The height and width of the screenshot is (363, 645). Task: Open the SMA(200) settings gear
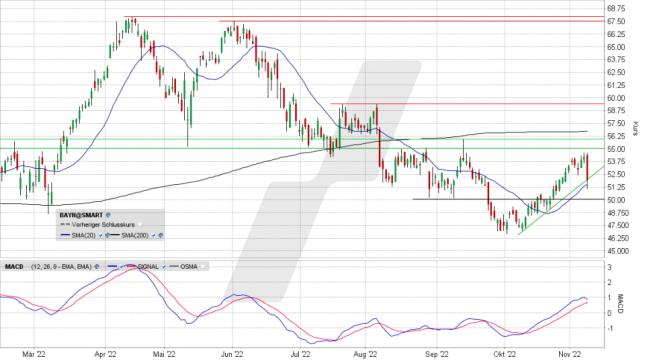161,235
